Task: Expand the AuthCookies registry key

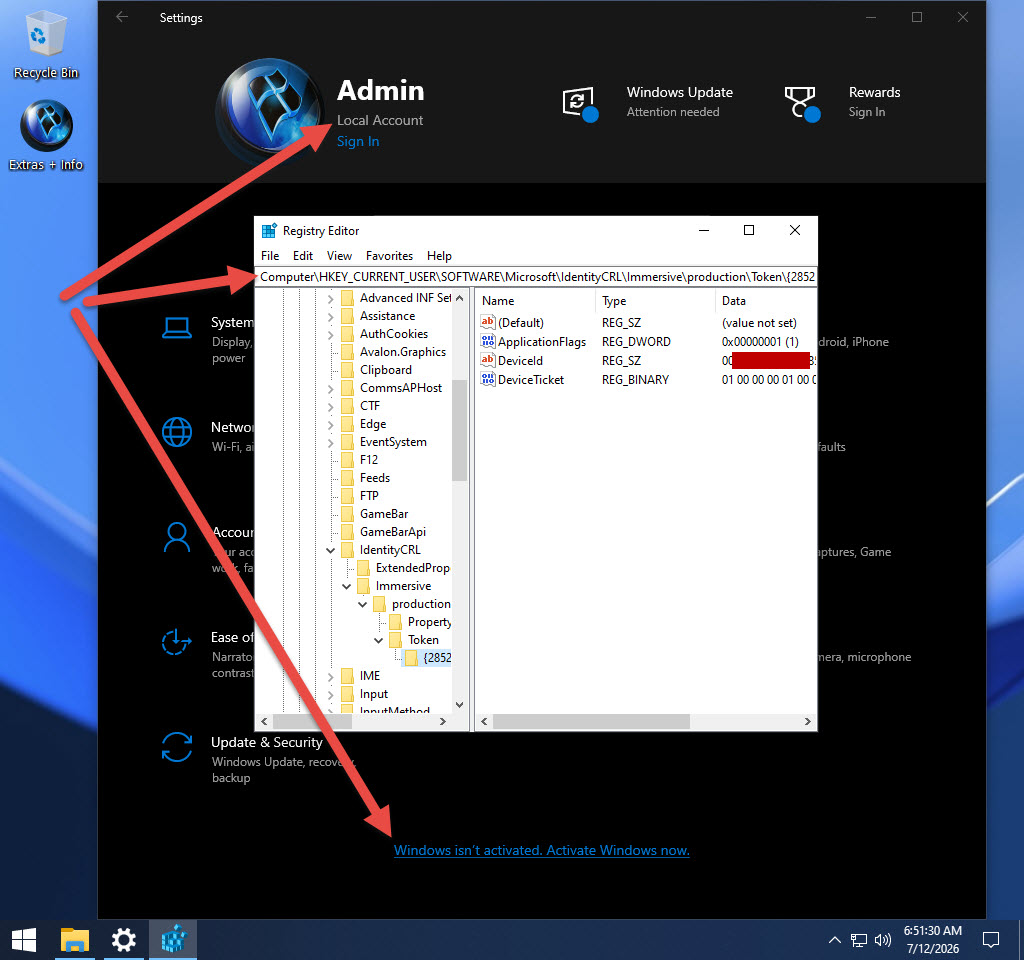Action: click(330, 335)
